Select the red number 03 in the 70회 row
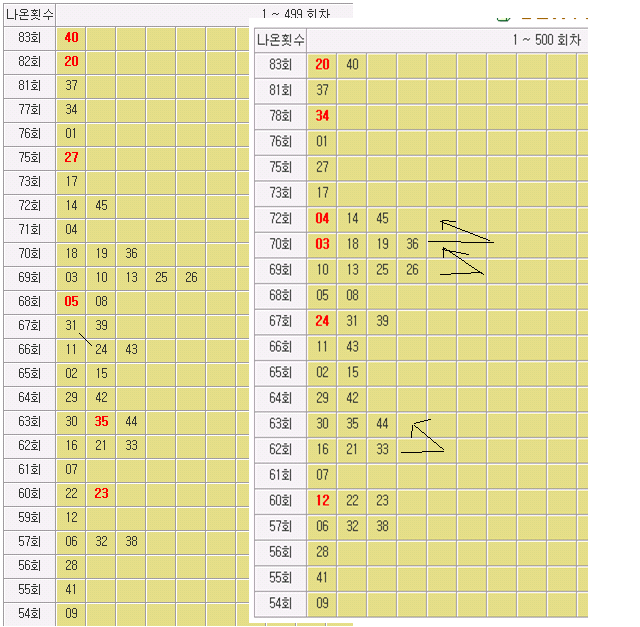This screenshot has height=627, width=640. point(322,244)
